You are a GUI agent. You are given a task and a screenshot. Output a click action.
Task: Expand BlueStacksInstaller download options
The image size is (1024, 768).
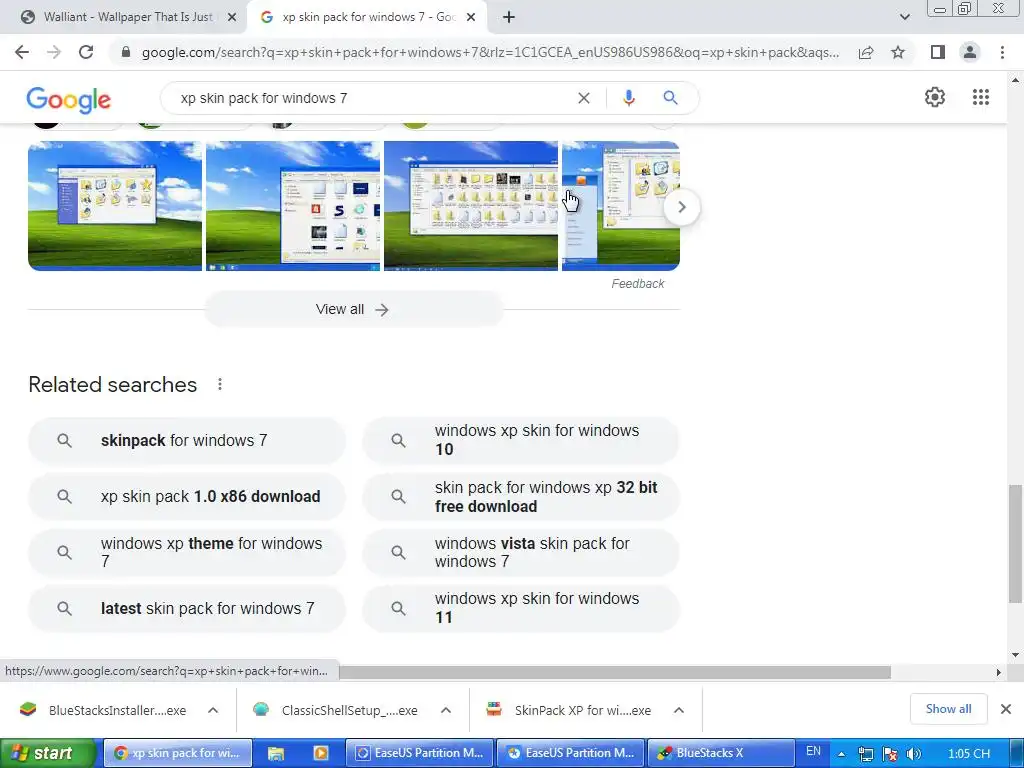[213, 711]
